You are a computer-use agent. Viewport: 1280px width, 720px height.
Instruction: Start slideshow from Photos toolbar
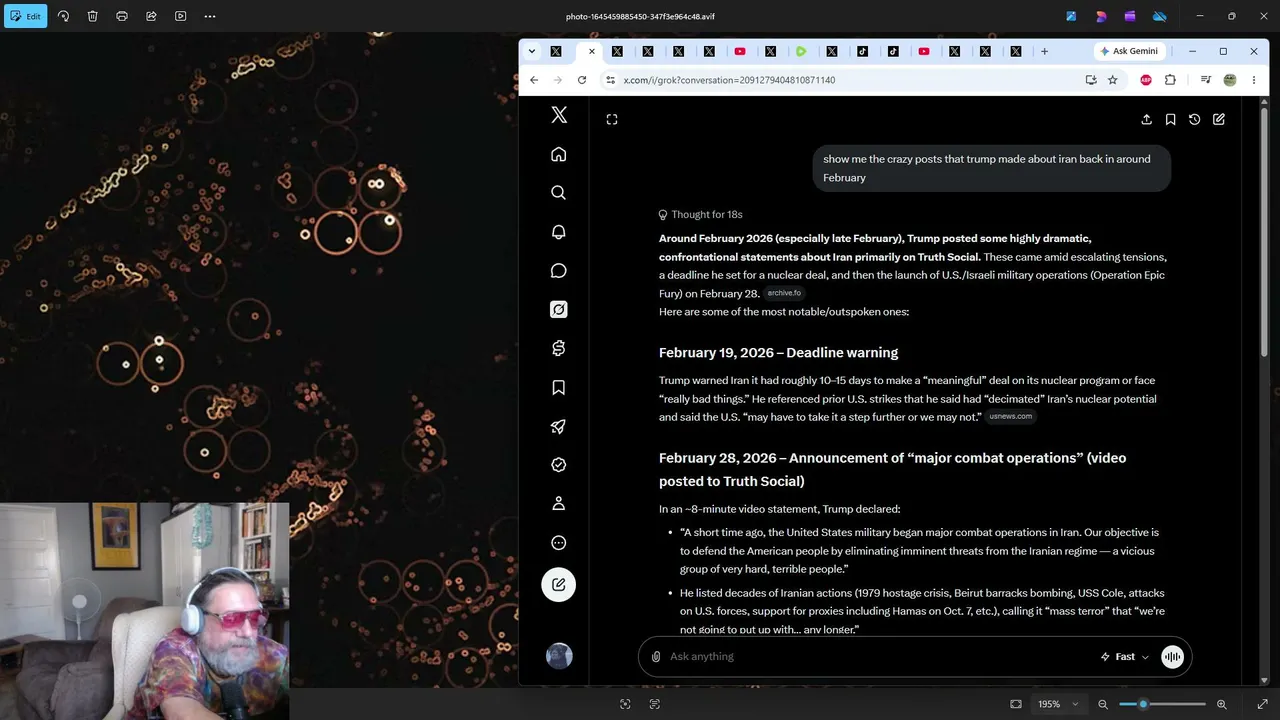click(181, 16)
